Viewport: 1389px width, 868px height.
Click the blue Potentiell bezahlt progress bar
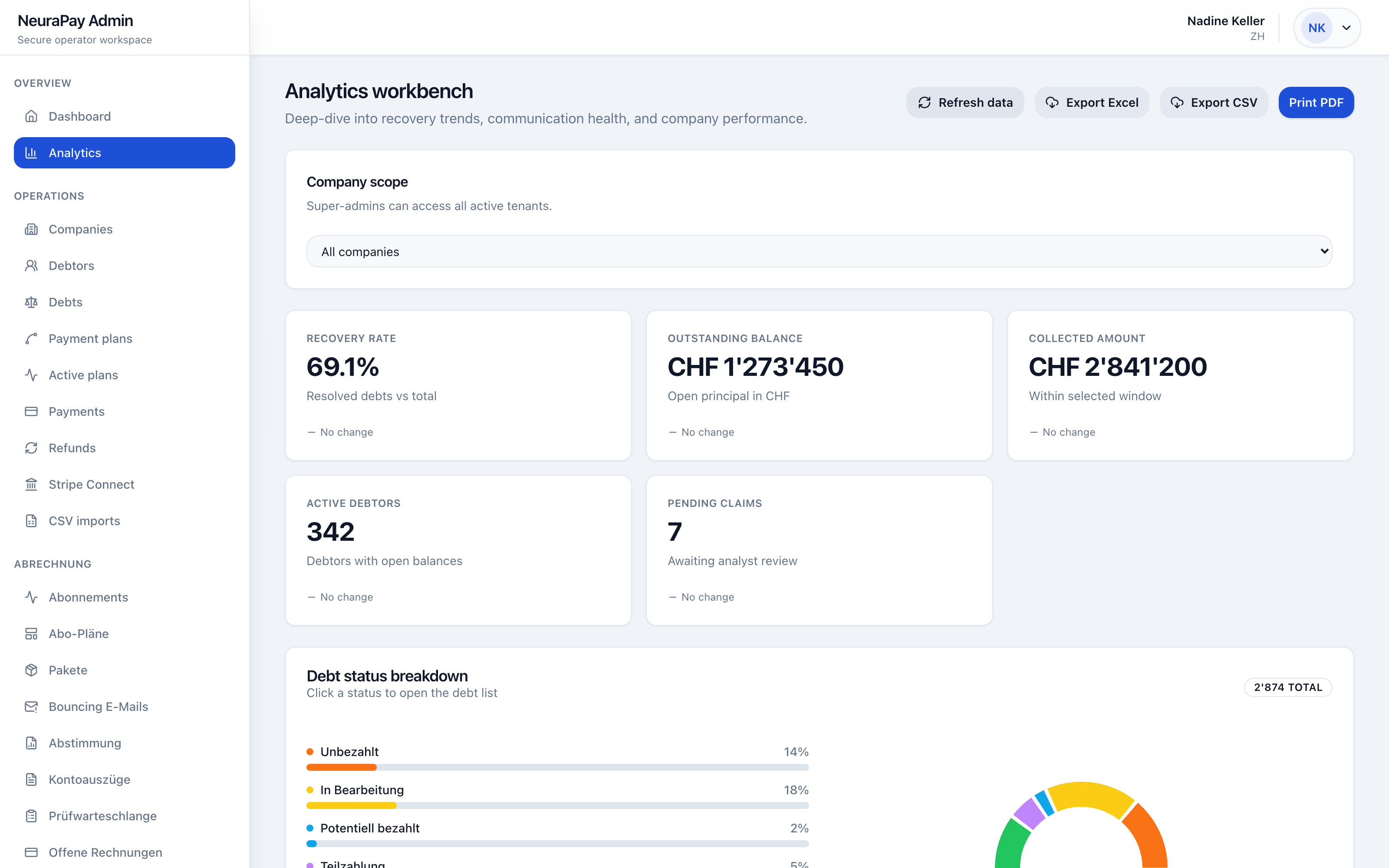pyautogui.click(x=312, y=844)
